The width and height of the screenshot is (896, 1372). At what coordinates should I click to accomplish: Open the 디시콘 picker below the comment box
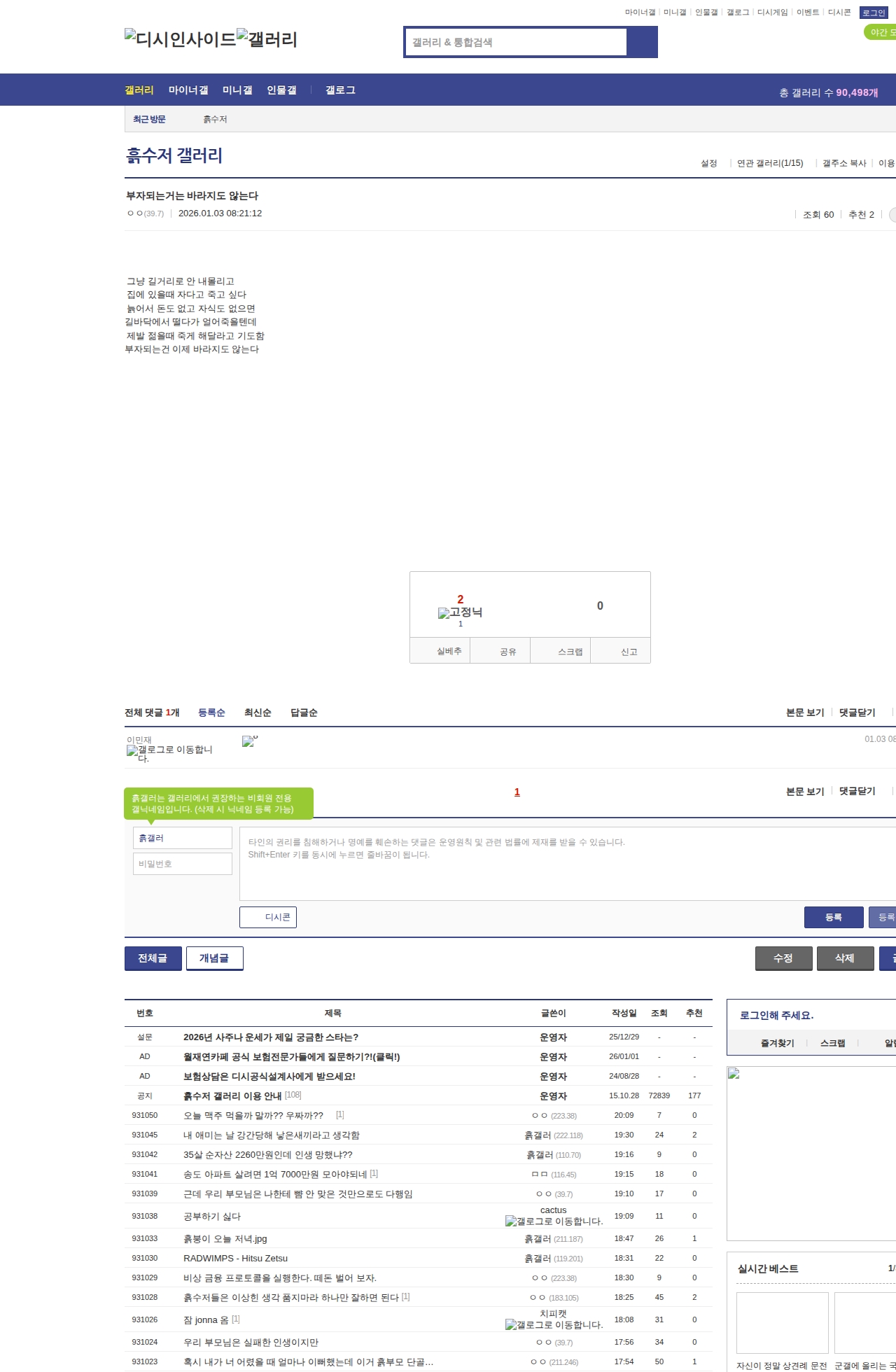coord(268,917)
